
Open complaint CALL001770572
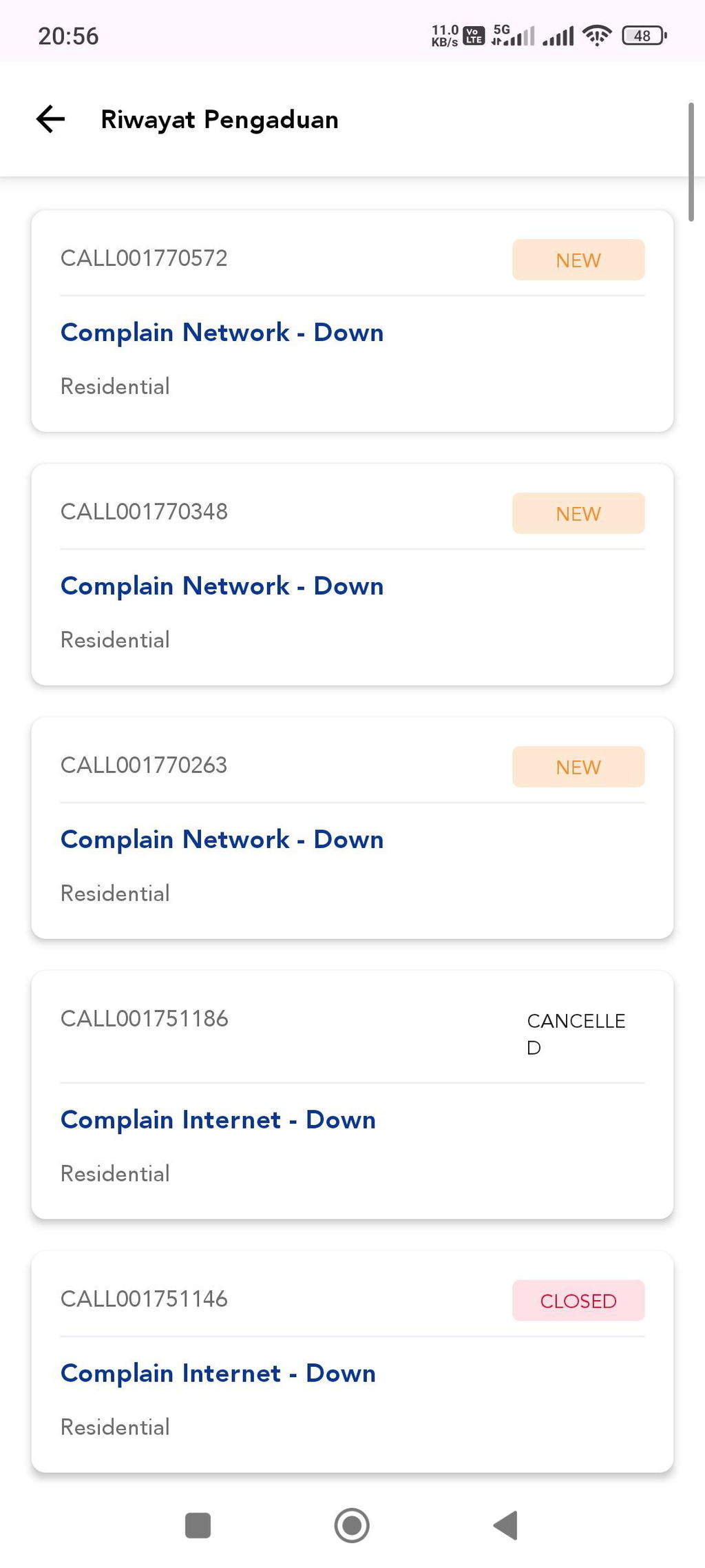point(352,321)
